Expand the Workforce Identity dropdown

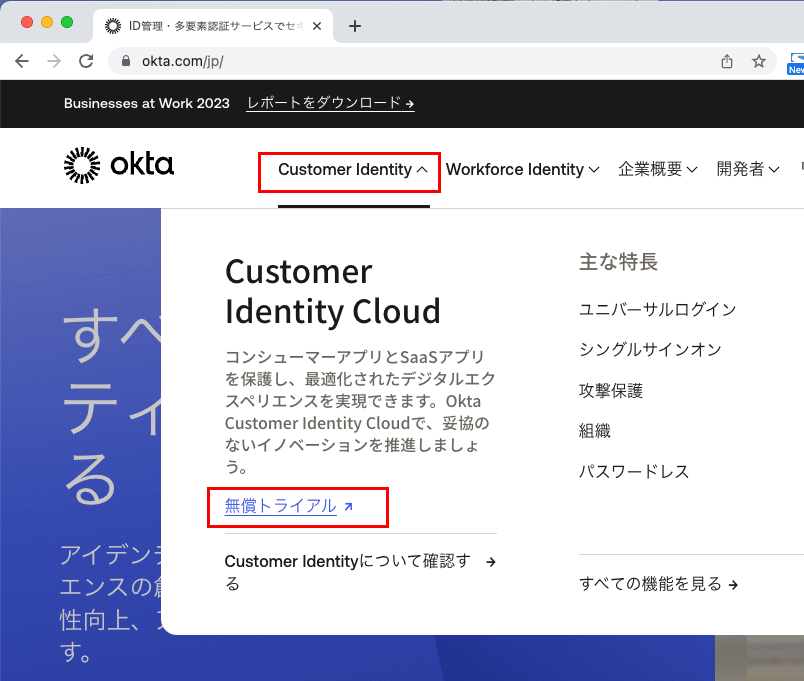point(522,170)
